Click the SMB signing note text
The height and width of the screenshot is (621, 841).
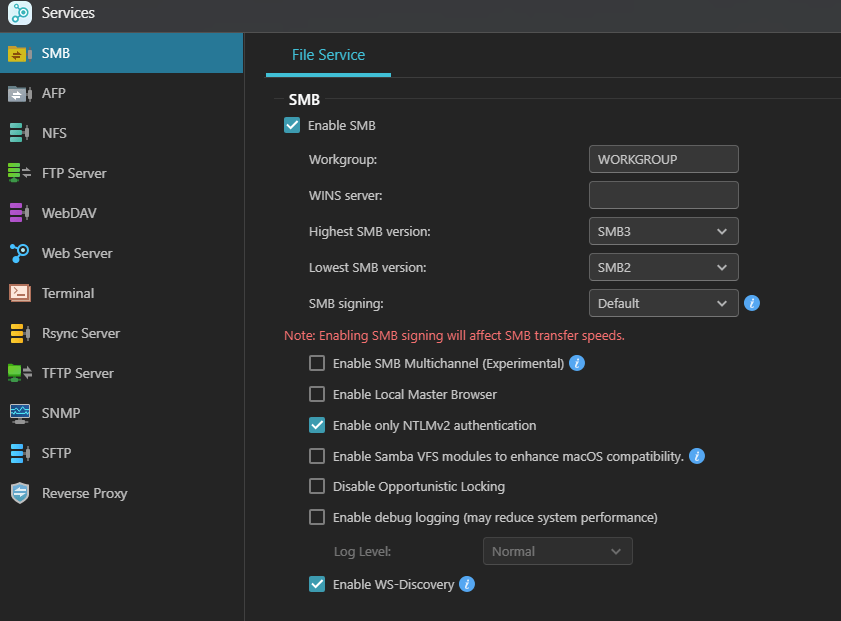[x=454, y=336]
